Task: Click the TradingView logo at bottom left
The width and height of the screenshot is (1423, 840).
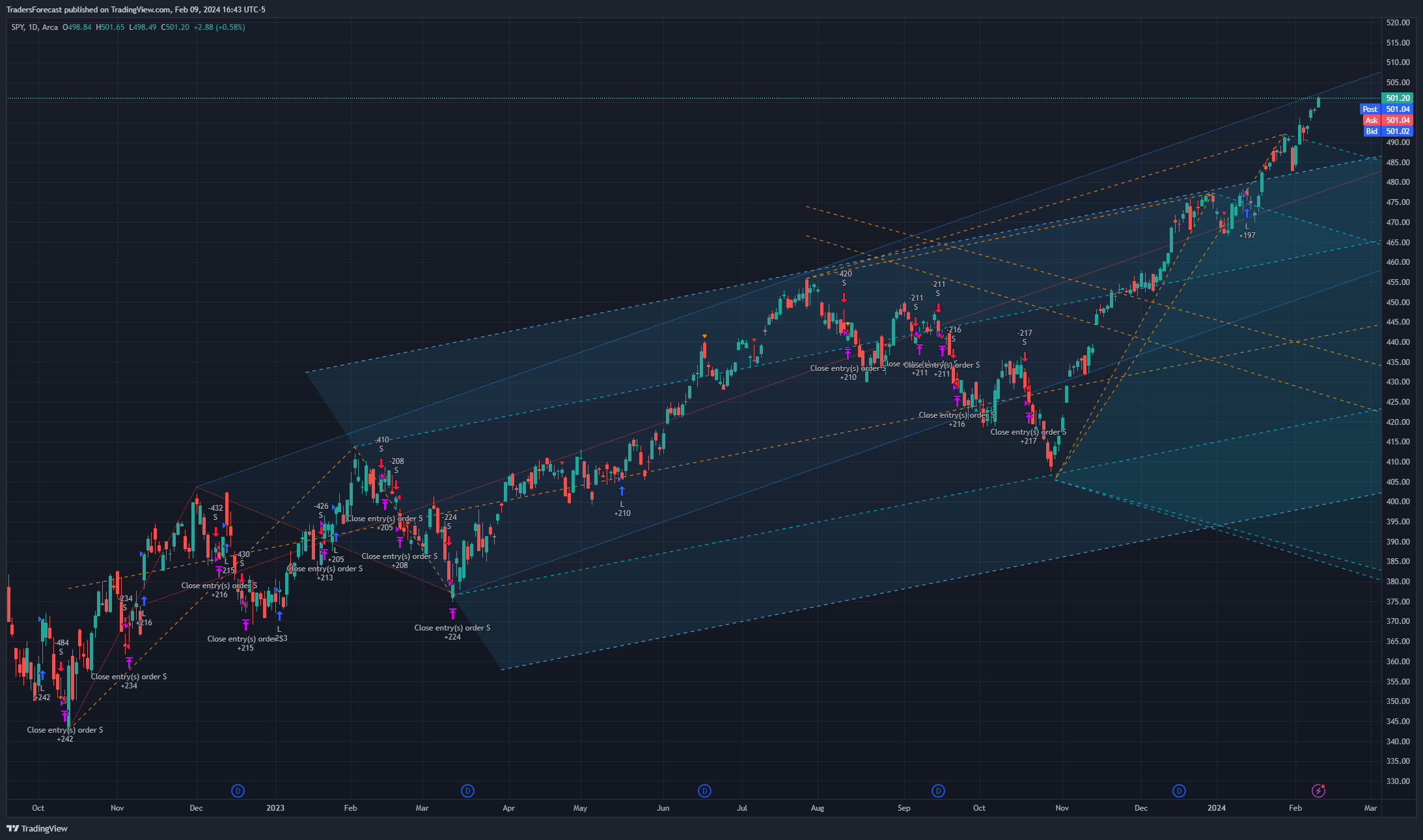Action: pyautogui.click(x=37, y=828)
